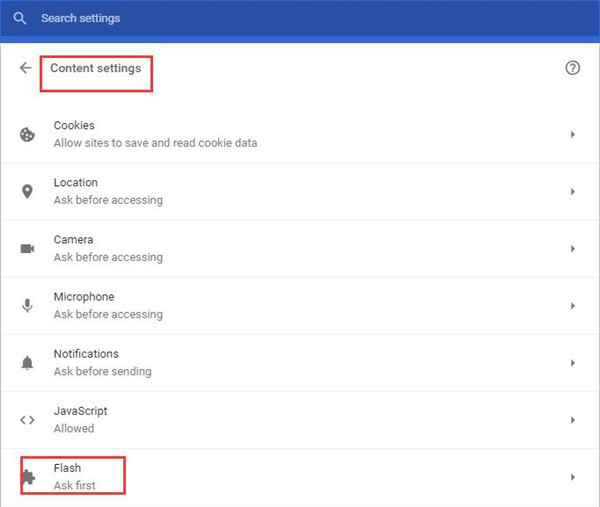Open help with the question mark icon

point(572,68)
